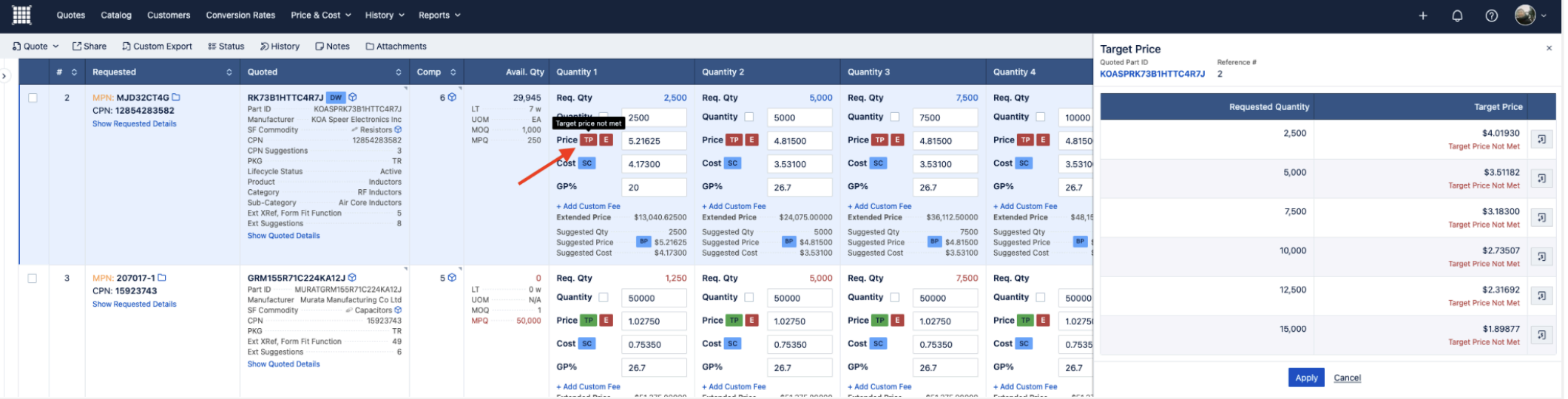1568x399 pixels.
Task: Click the GP% field showing 20
Action: pyautogui.click(x=654, y=188)
